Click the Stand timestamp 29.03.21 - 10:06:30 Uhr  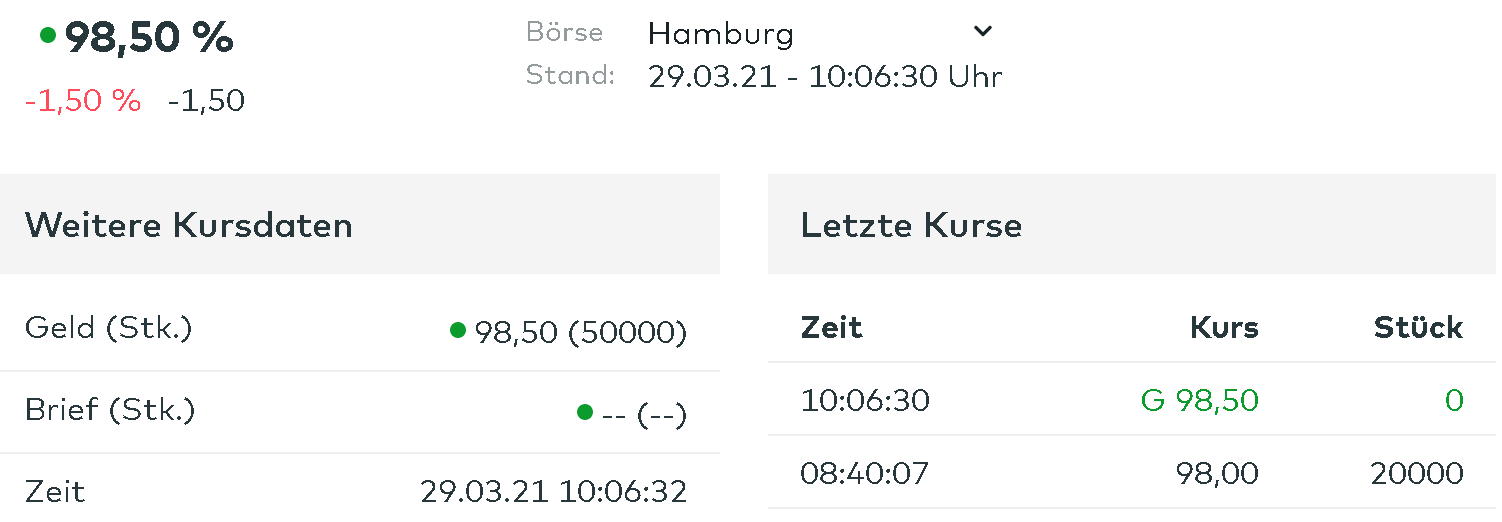[825, 76]
